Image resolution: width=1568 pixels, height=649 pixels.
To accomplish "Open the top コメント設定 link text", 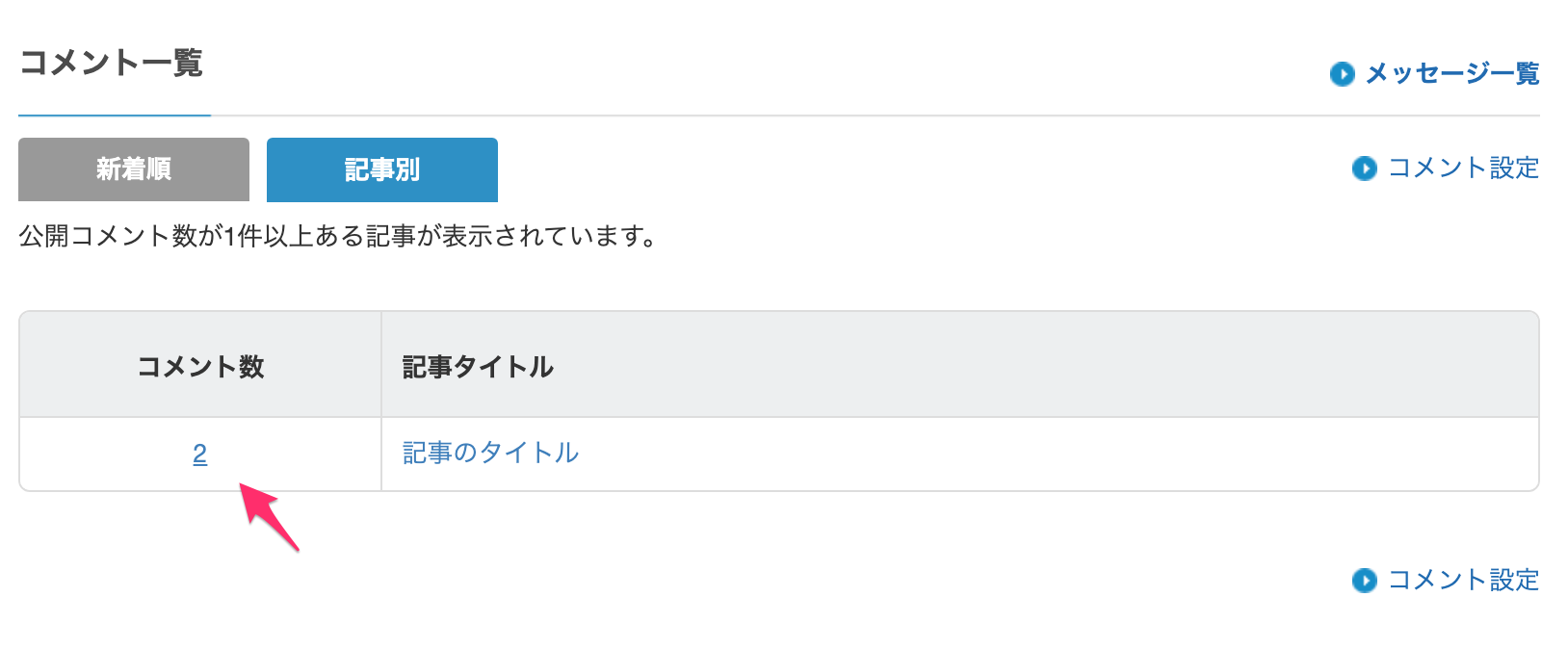I will click(x=1463, y=169).
